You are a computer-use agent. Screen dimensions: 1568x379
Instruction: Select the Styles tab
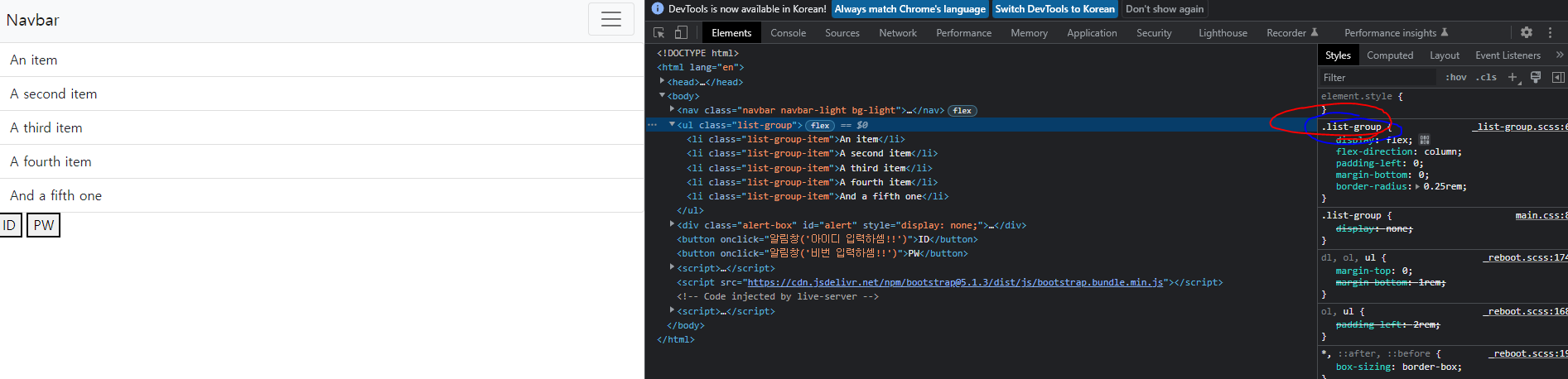[x=1338, y=55]
